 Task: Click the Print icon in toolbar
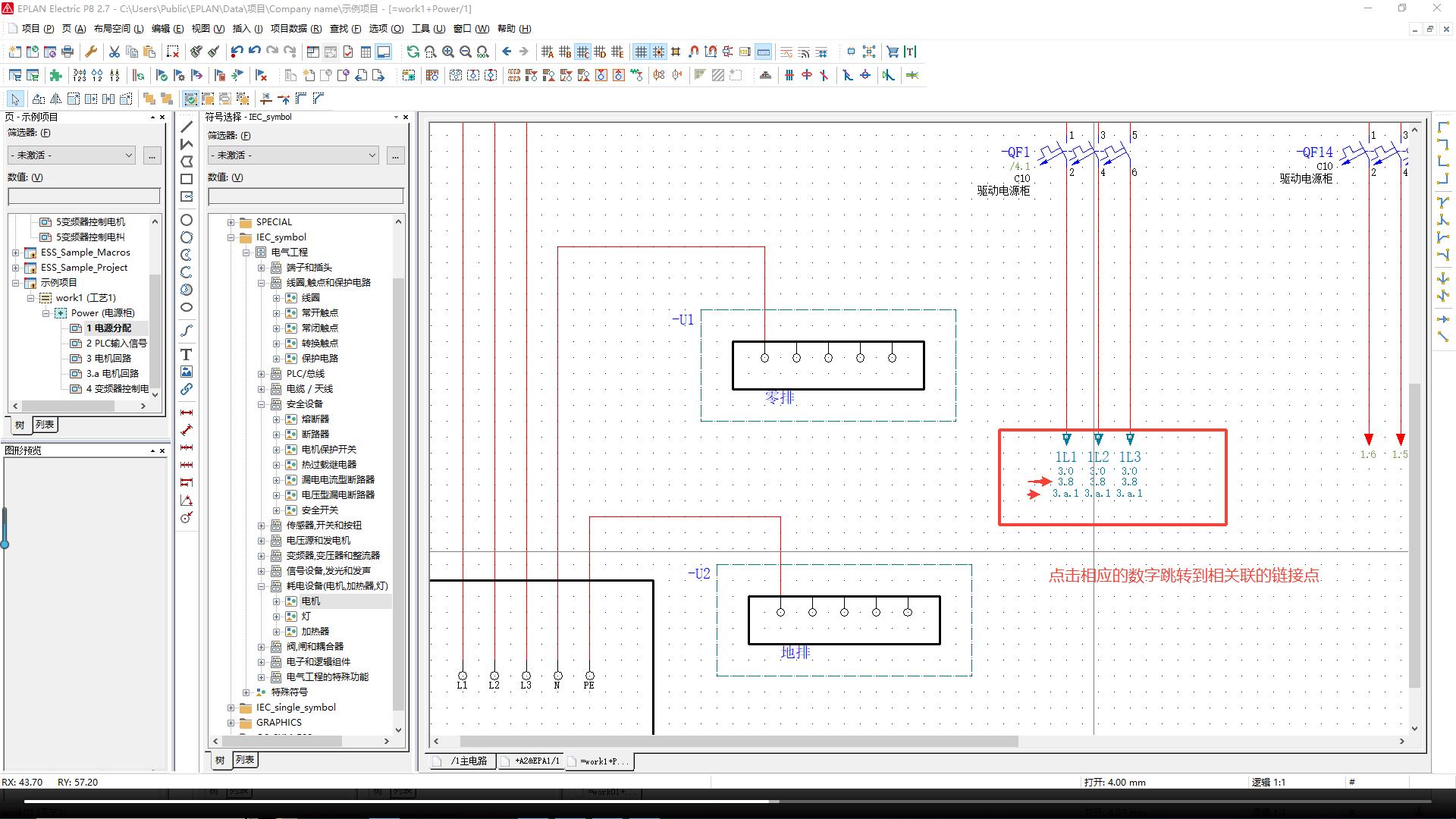pos(67,52)
